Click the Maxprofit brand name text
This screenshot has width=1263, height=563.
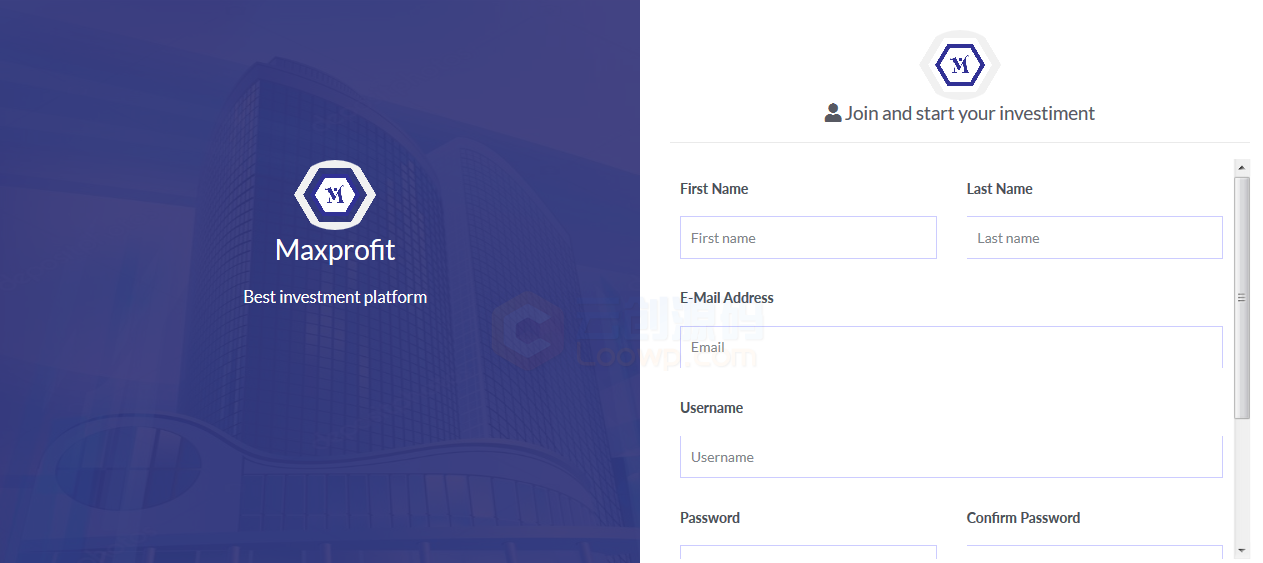coord(335,250)
